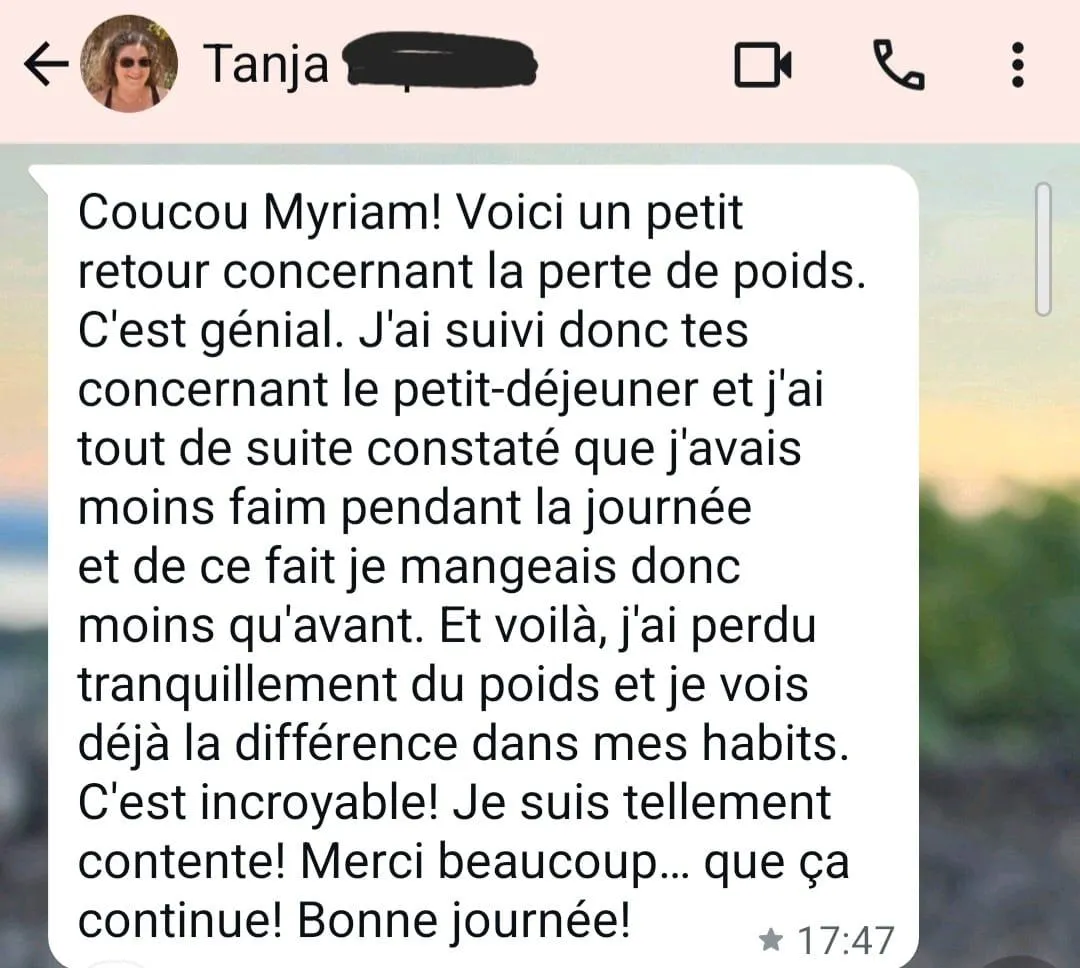1080x968 pixels.
Task: Open Tanja's profile picture
Action: click(x=129, y=63)
